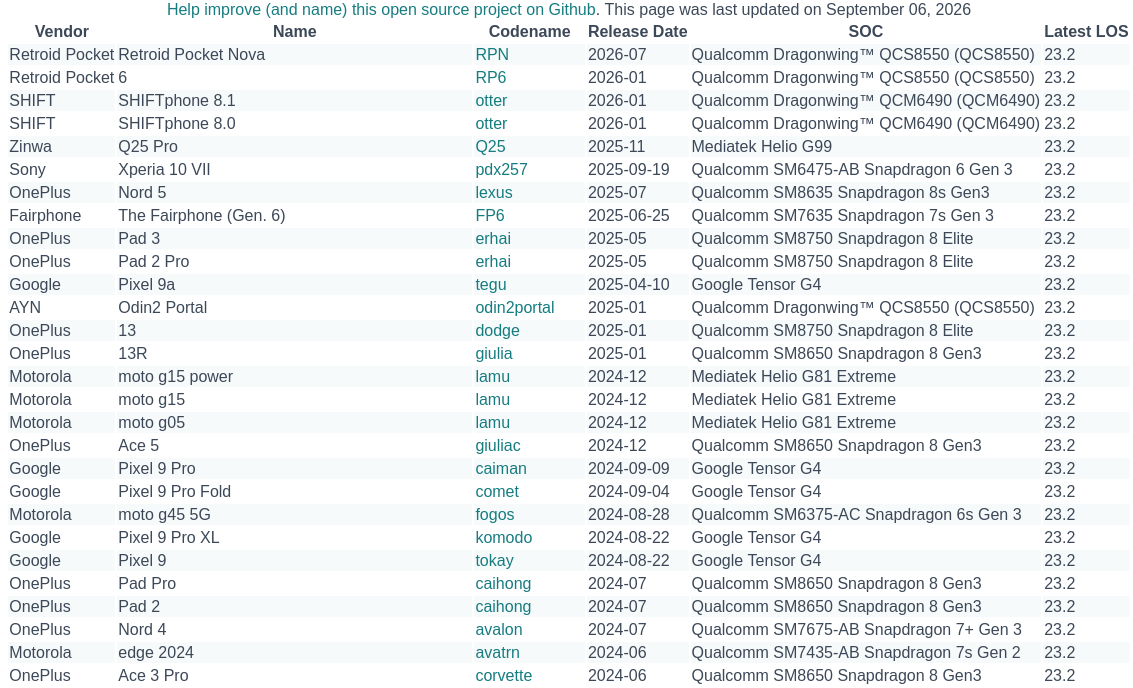The image size is (1133, 688).
Task: Open the fogos moto g45 link
Action: (x=495, y=515)
